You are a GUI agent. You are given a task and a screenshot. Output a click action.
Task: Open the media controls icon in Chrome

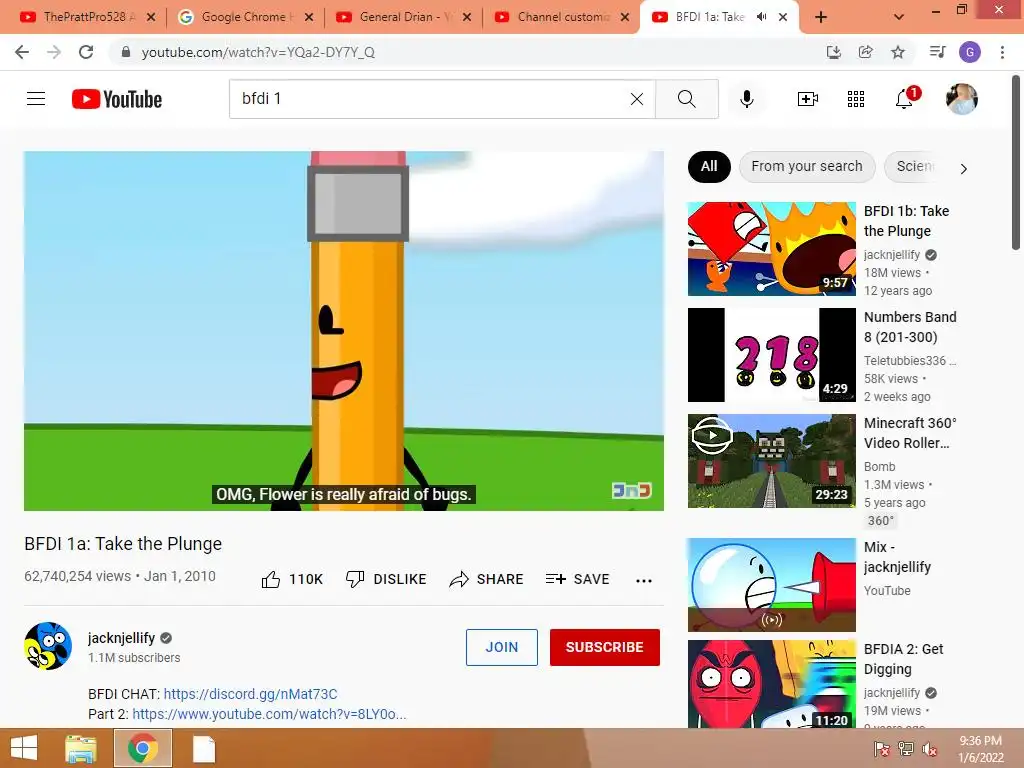937,52
